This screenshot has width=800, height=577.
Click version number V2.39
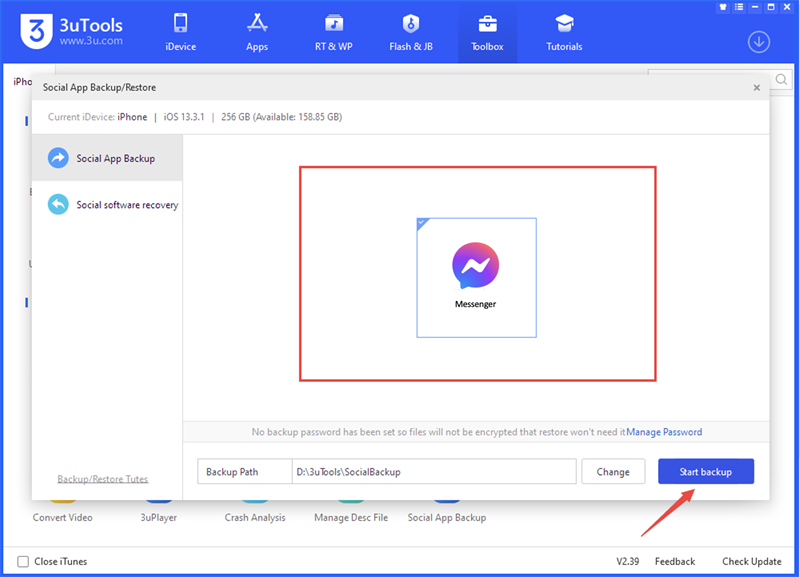(x=628, y=561)
